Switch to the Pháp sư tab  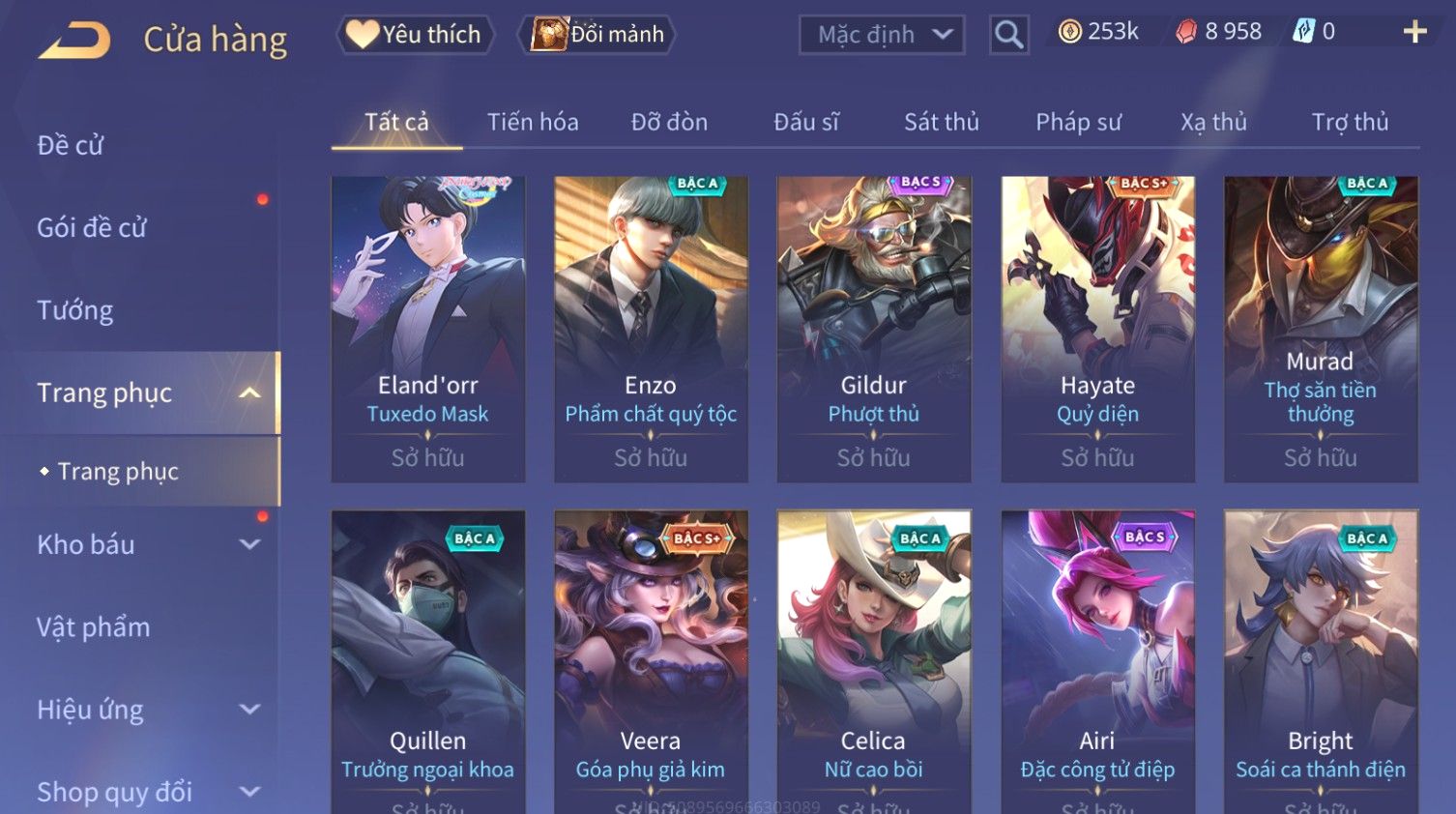tap(1078, 122)
